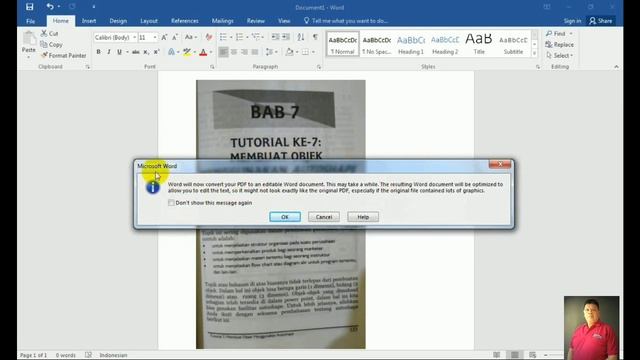640x360 pixels.
Task: Click Cancel in the Microsoft Word dialog
Action: (324, 217)
